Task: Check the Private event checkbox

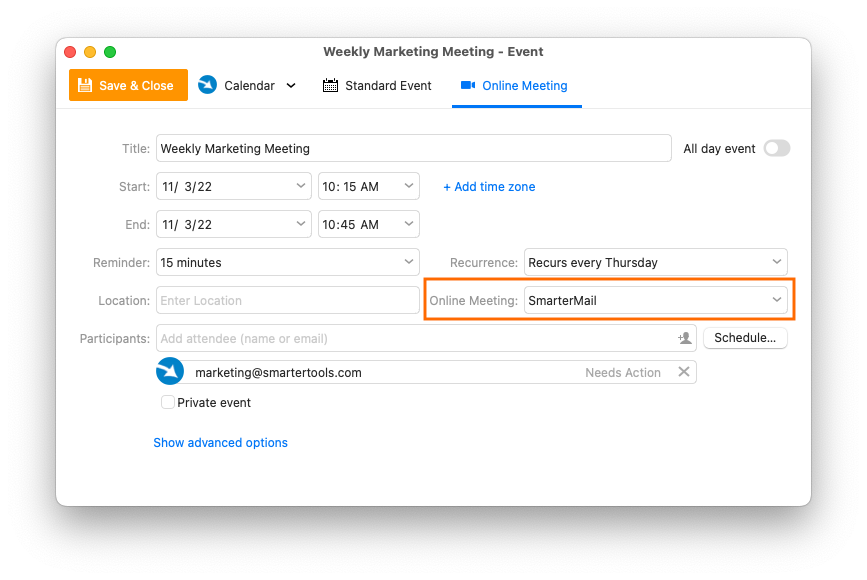Action: pos(168,402)
